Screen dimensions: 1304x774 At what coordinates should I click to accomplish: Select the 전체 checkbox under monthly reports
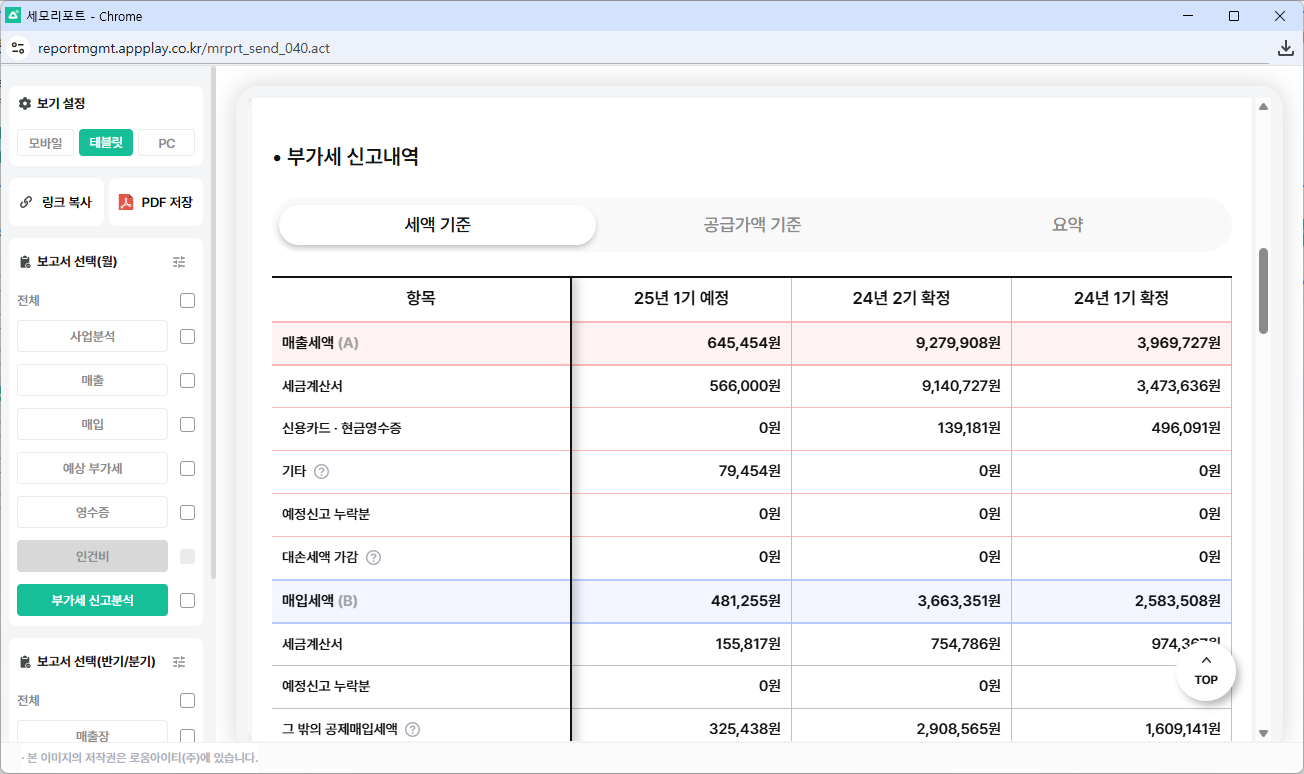click(187, 301)
